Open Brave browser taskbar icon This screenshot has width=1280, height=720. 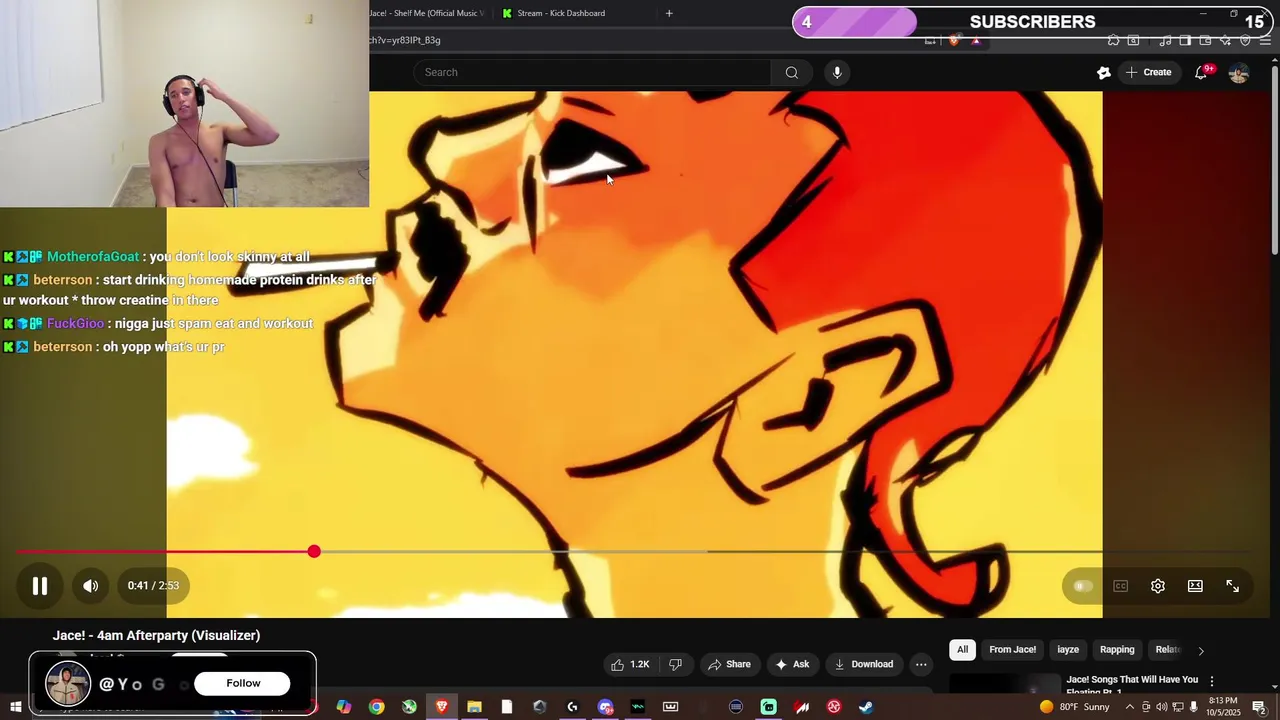(x=442, y=707)
